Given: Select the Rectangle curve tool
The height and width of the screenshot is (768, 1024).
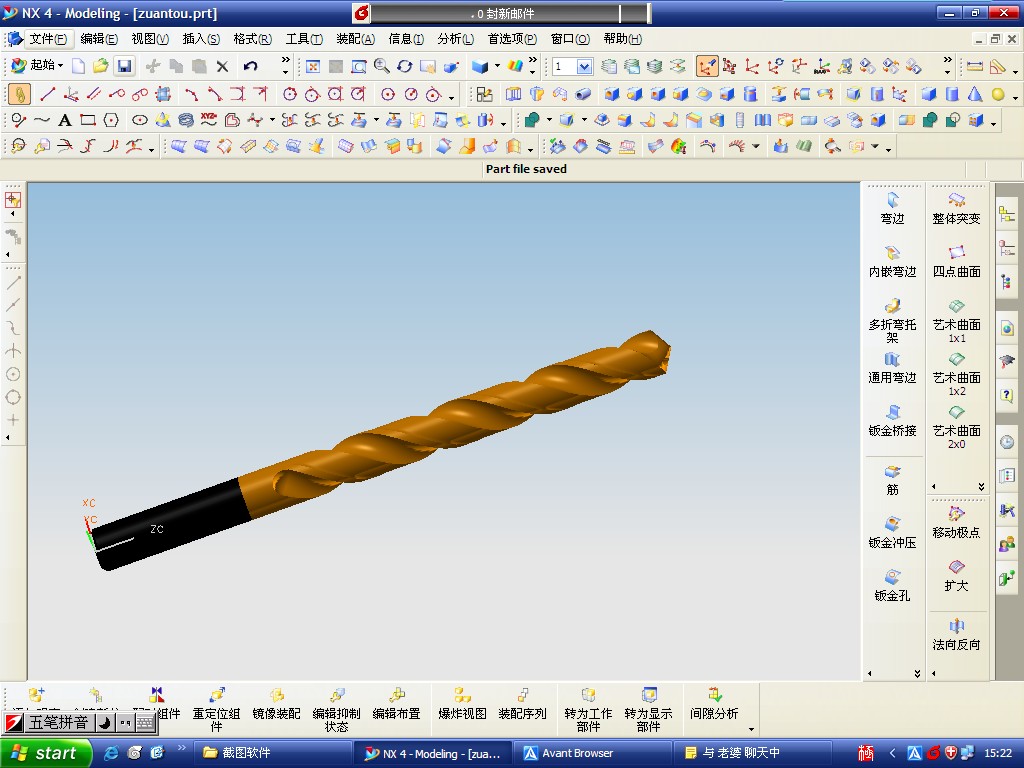Looking at the screenshot, I should pos(88,120).
